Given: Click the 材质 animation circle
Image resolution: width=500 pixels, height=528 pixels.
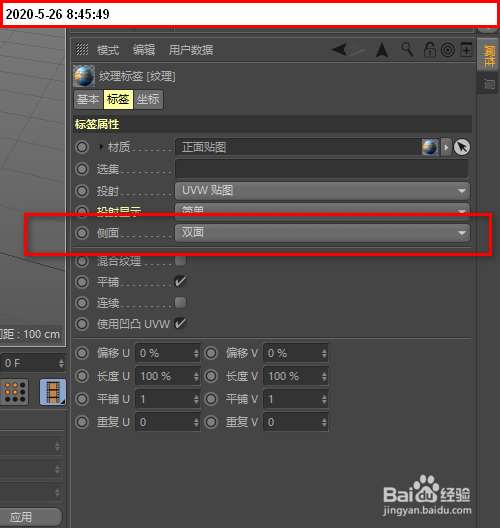Looking at the screenshot, I should pyautogui.click(x=82, y=147).
